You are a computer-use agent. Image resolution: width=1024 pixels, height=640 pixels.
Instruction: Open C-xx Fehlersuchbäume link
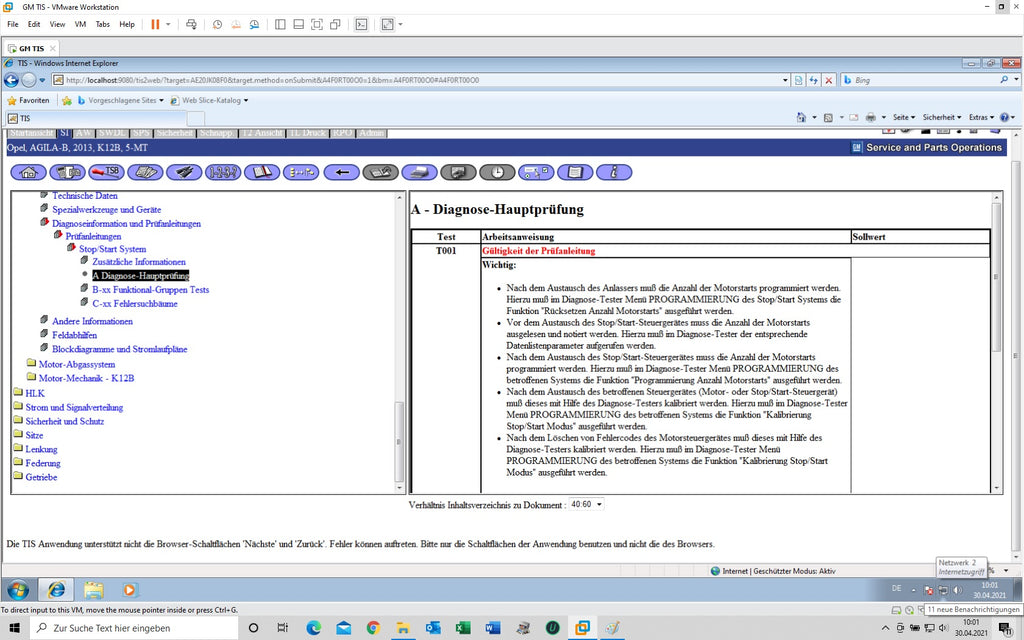pyautogui.click(x=135, y=304)
